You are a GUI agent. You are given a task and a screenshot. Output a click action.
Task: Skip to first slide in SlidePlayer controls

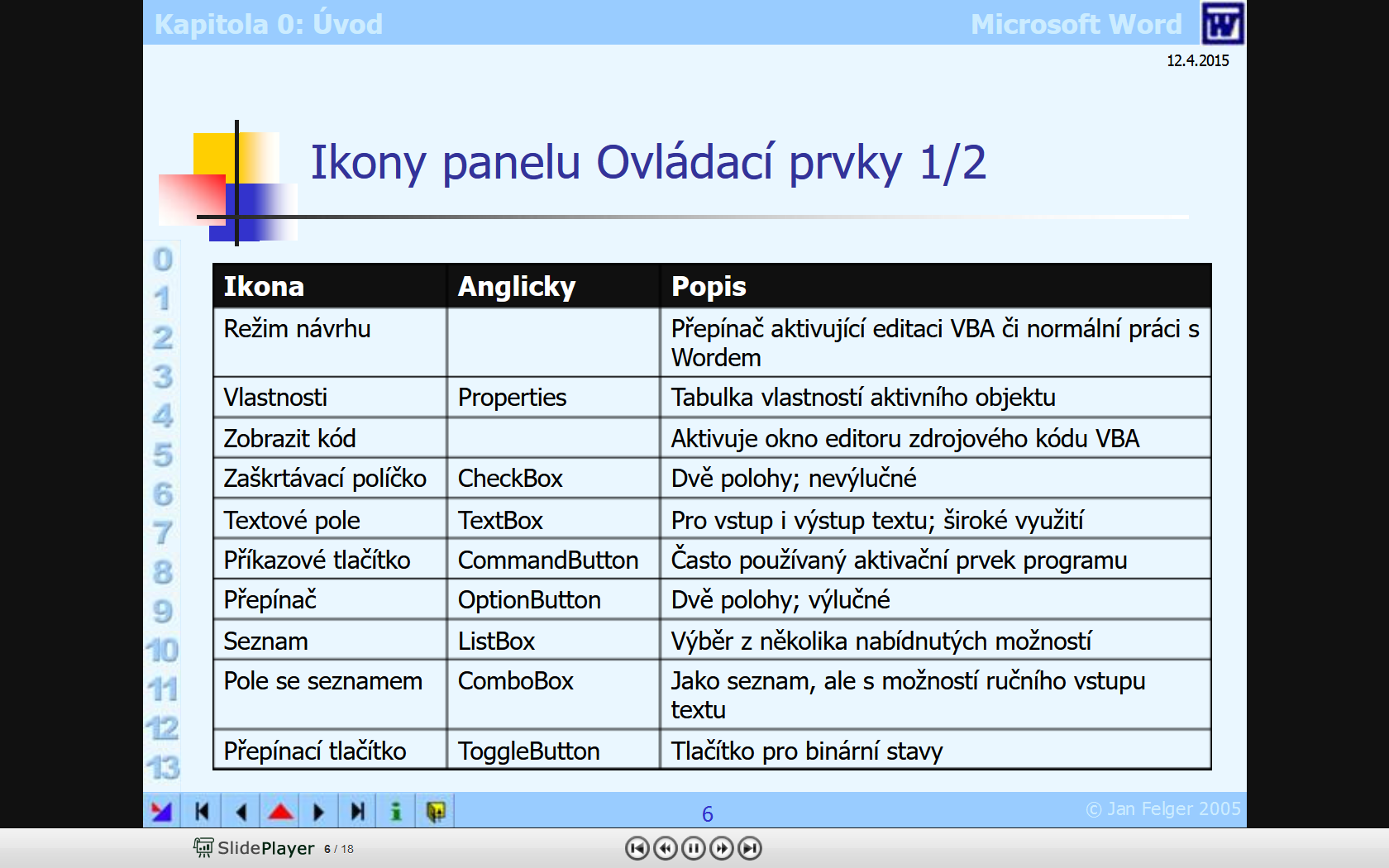tap(637, 848)
